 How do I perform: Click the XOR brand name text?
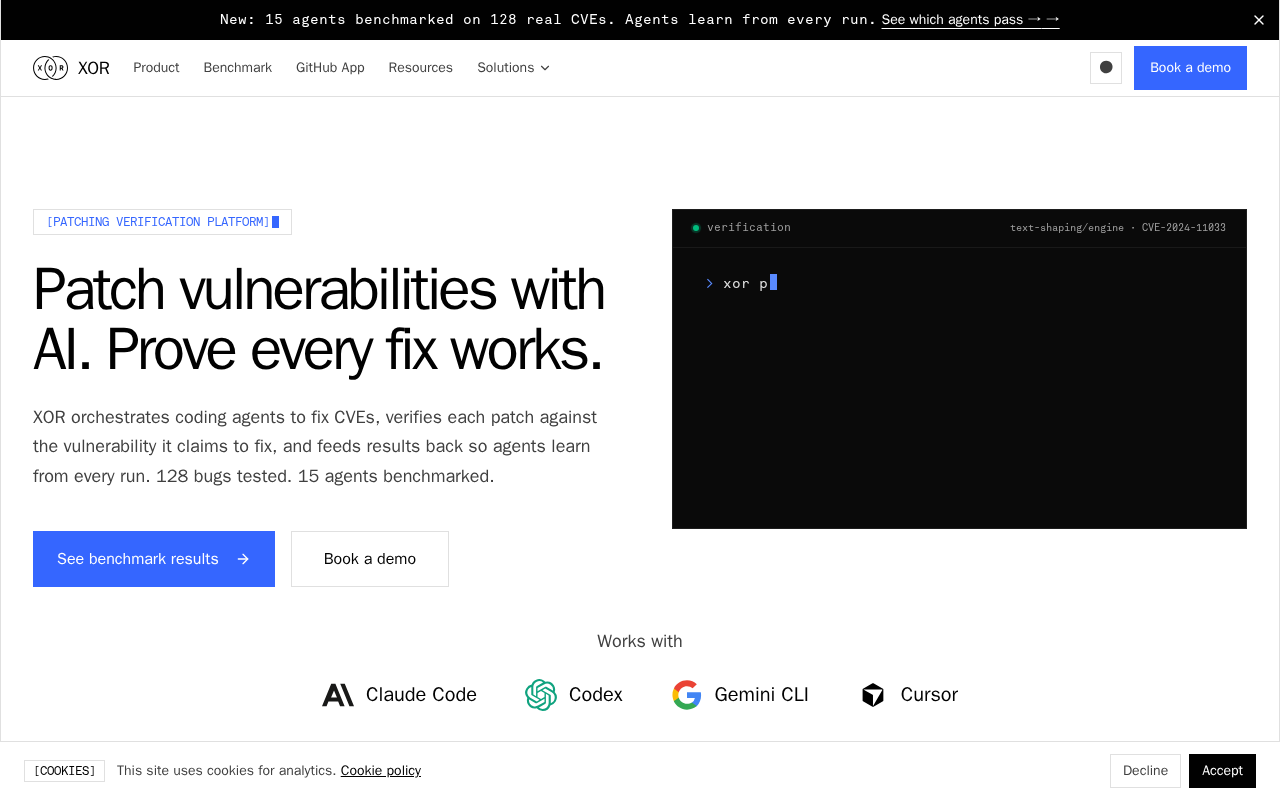[94, 68]
